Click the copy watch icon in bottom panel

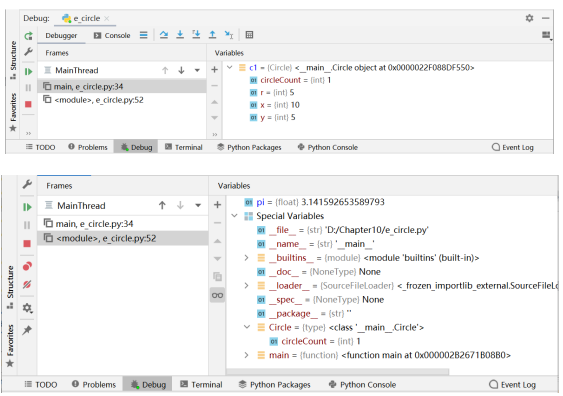[x=217, y=276]
